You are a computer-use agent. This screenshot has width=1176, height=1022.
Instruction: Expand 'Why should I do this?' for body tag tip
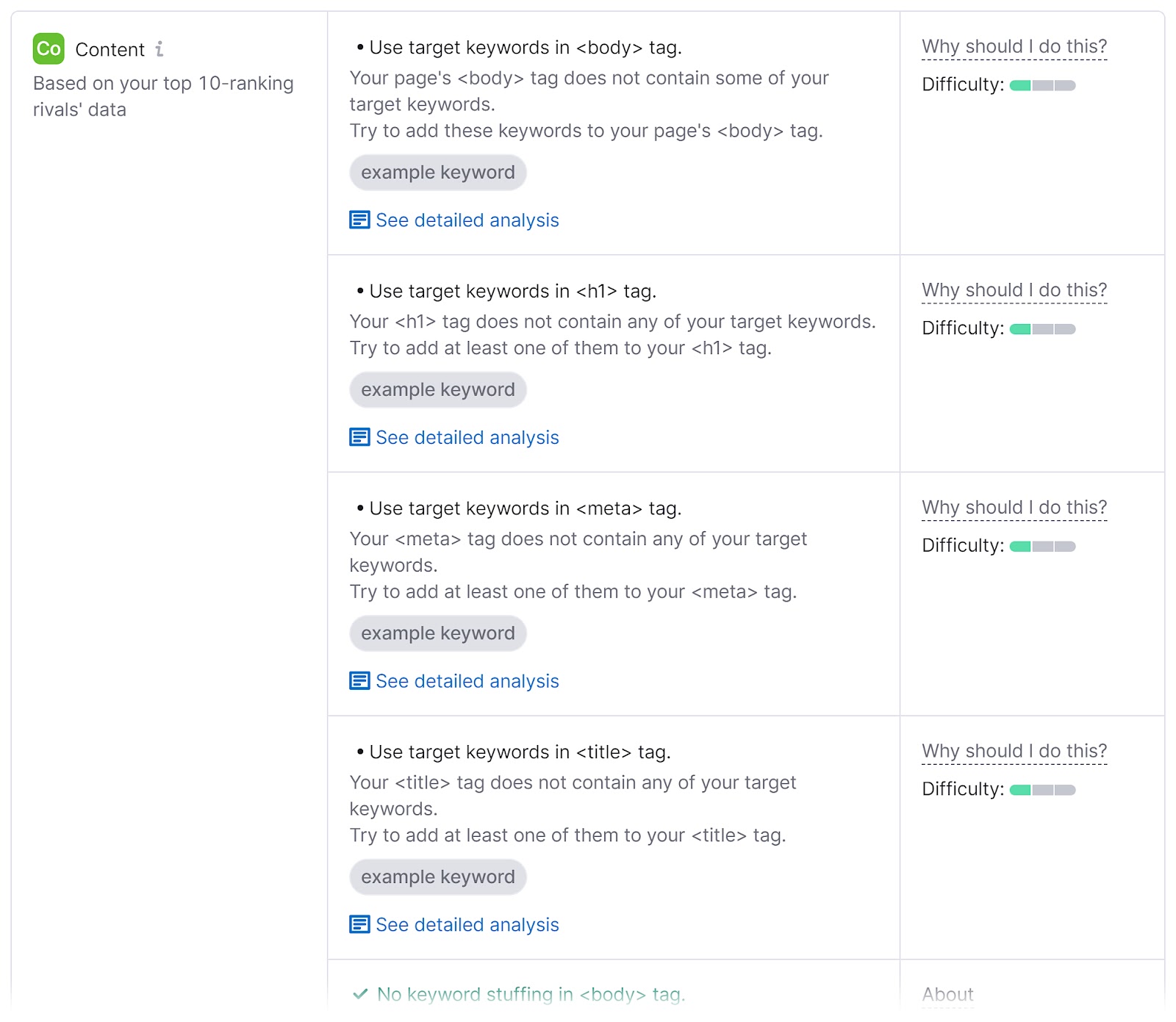coord(1014,46)
